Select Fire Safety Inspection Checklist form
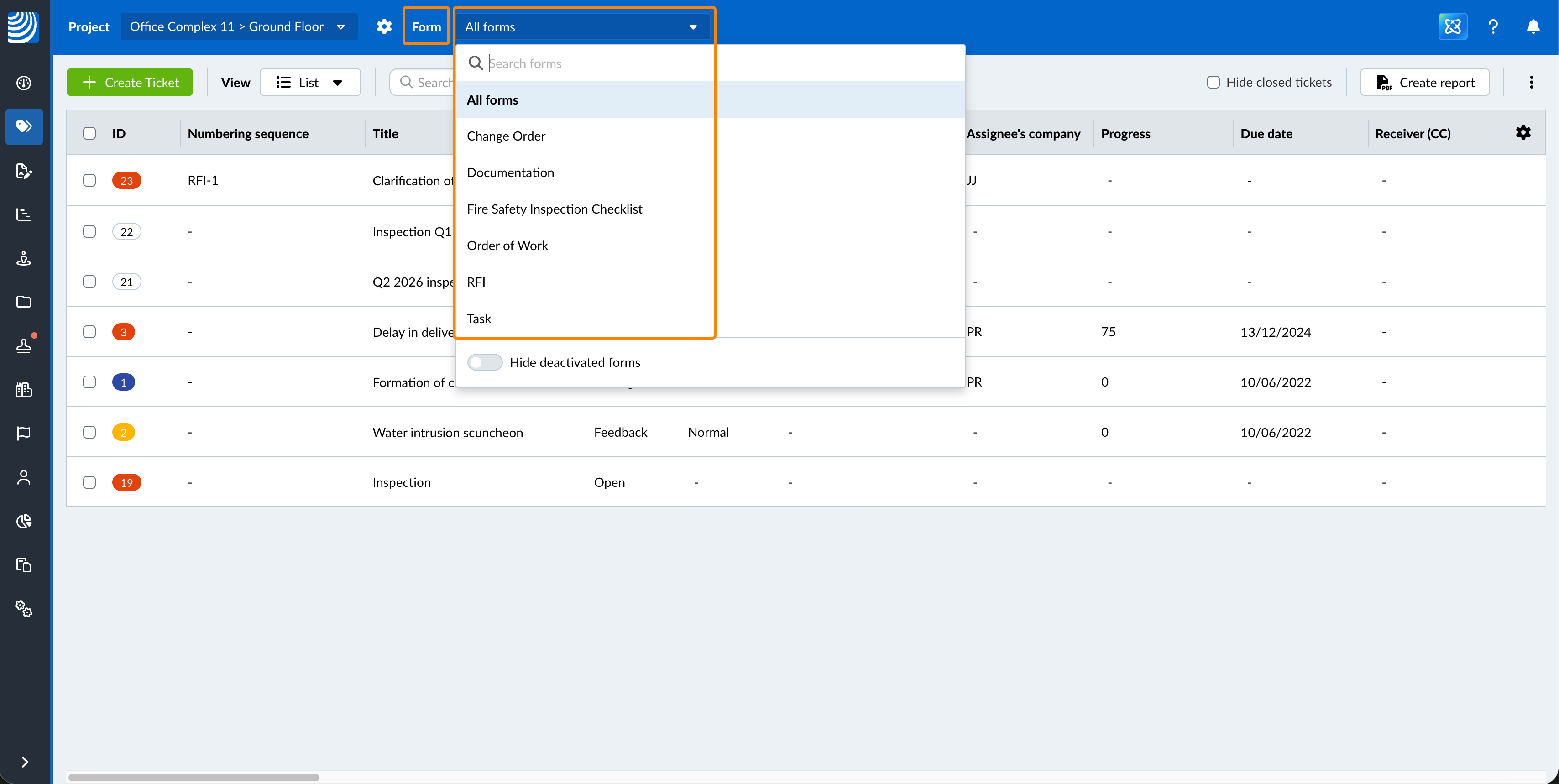The image size is (1559, 784). (x=710, y=209)
